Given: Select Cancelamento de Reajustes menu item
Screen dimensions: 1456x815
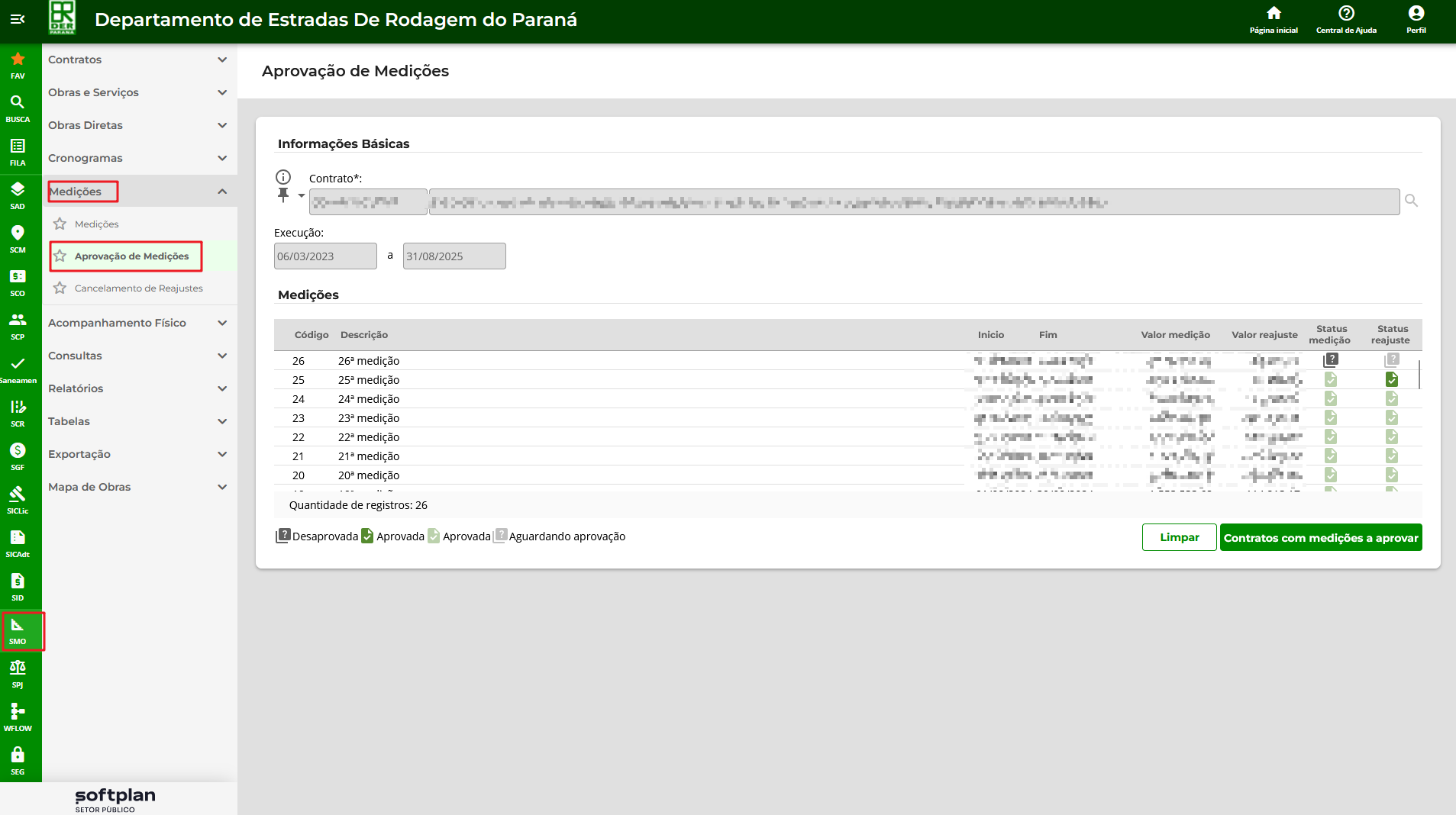Looking at the screenshot, I should [x=138, y=288].
